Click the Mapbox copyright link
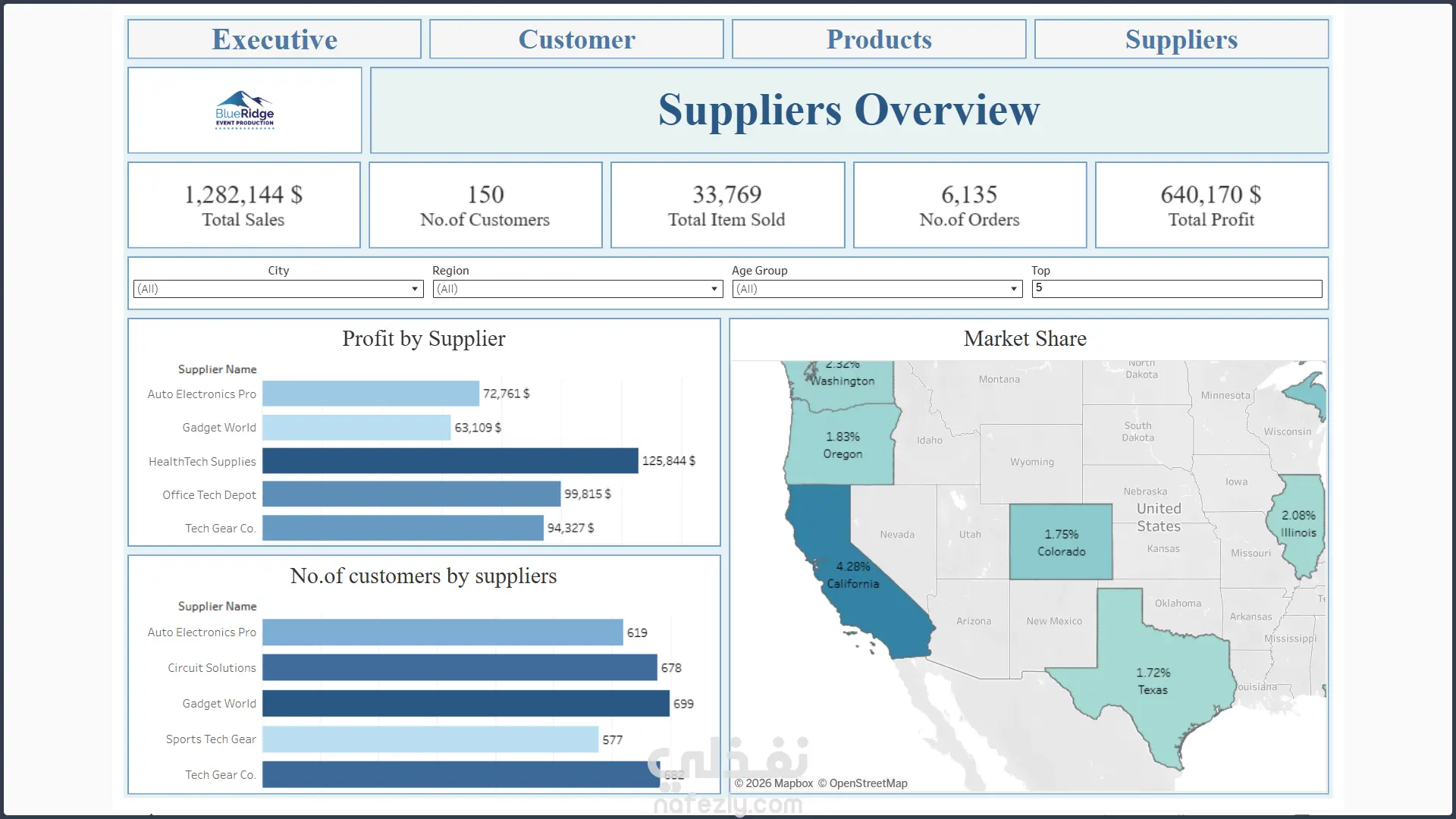 coord(779,783)
